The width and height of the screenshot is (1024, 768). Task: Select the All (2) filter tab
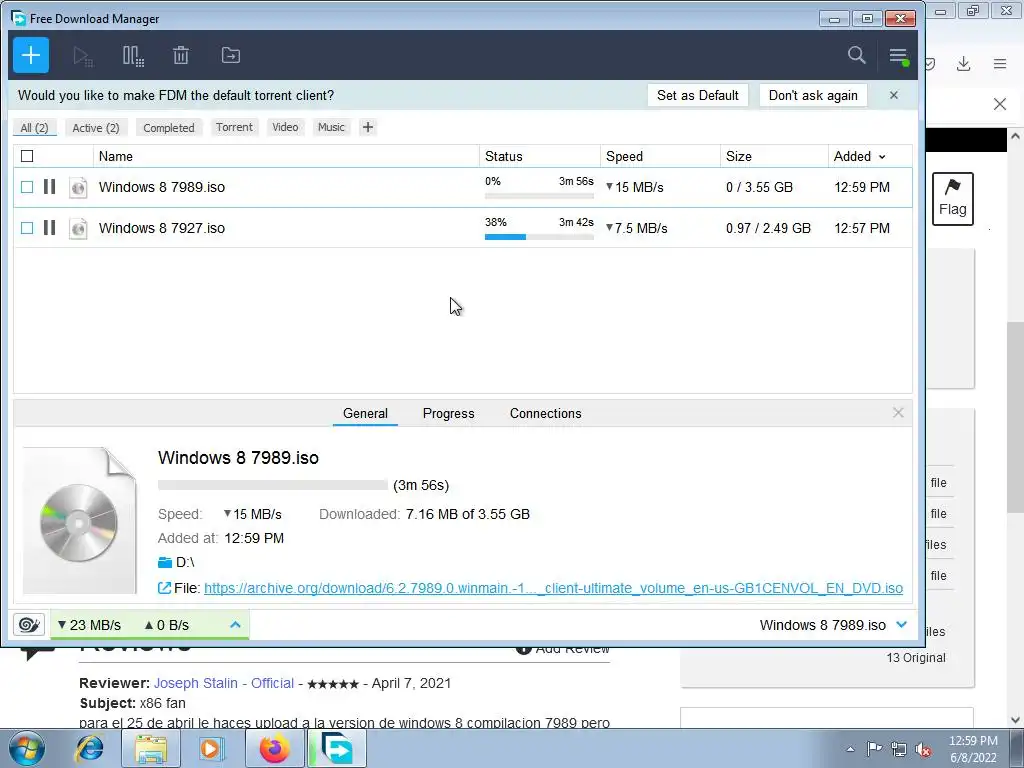click(35, 127)
